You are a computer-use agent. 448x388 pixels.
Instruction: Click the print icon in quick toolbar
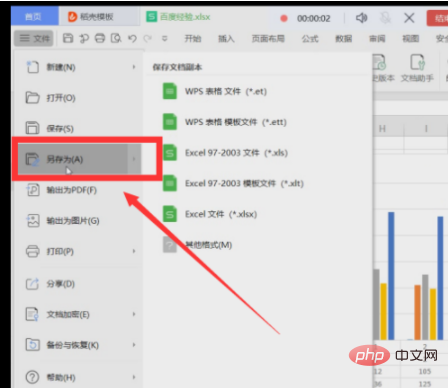(x=100, y=38)
